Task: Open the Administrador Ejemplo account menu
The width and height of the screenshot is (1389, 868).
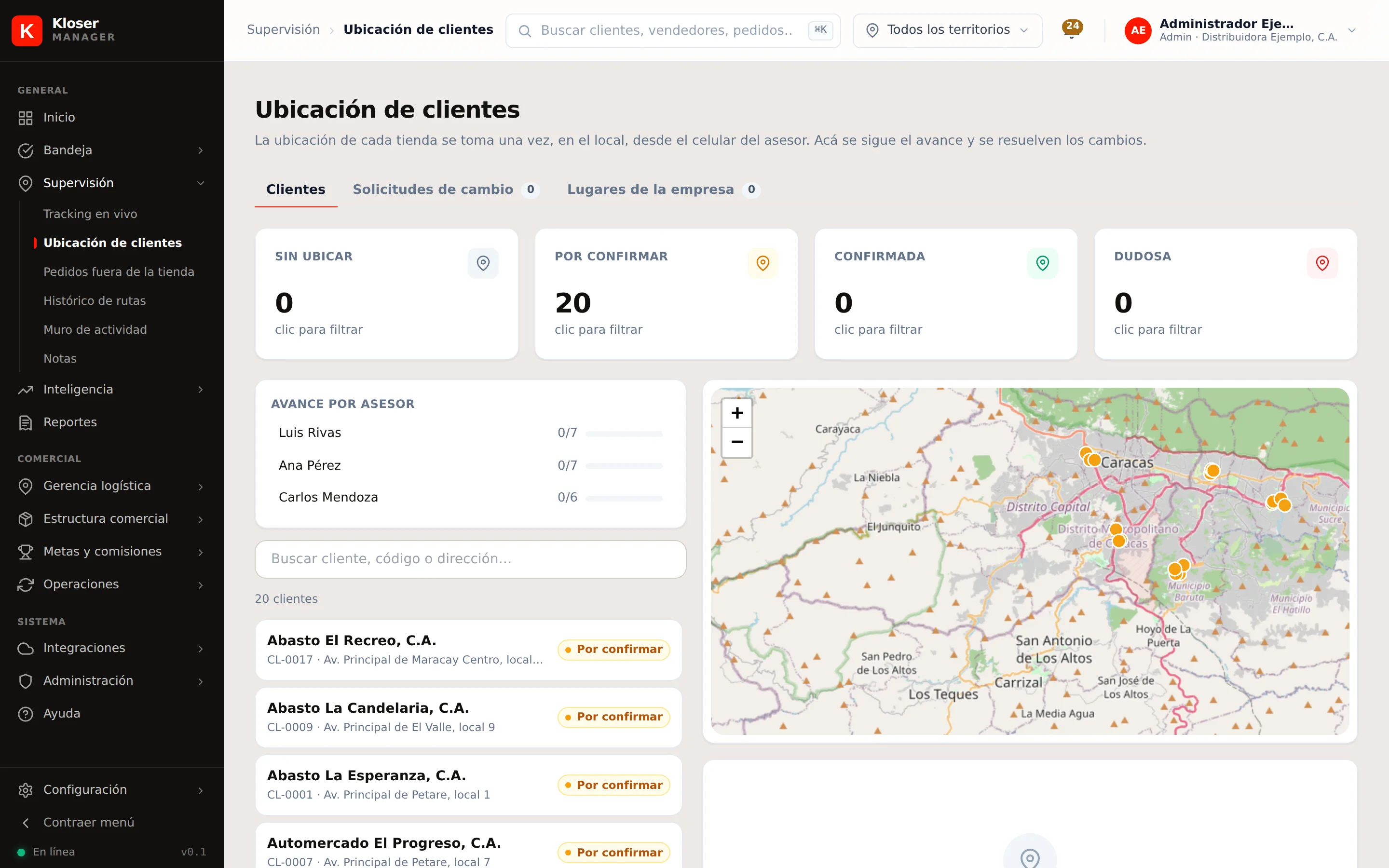Action: (x=1240, y=30)
